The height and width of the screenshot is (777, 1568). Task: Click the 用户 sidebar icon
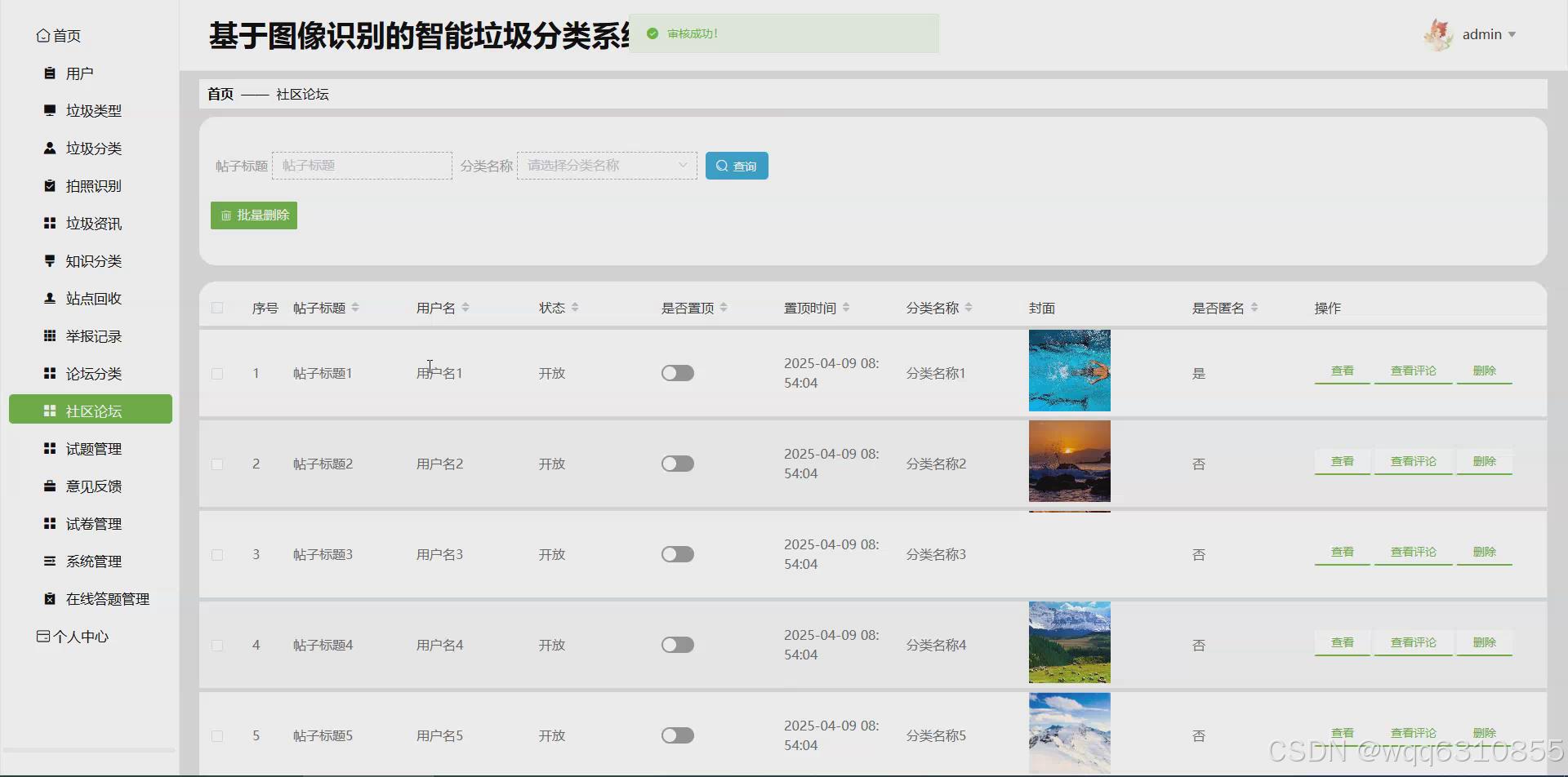point(50,73)
